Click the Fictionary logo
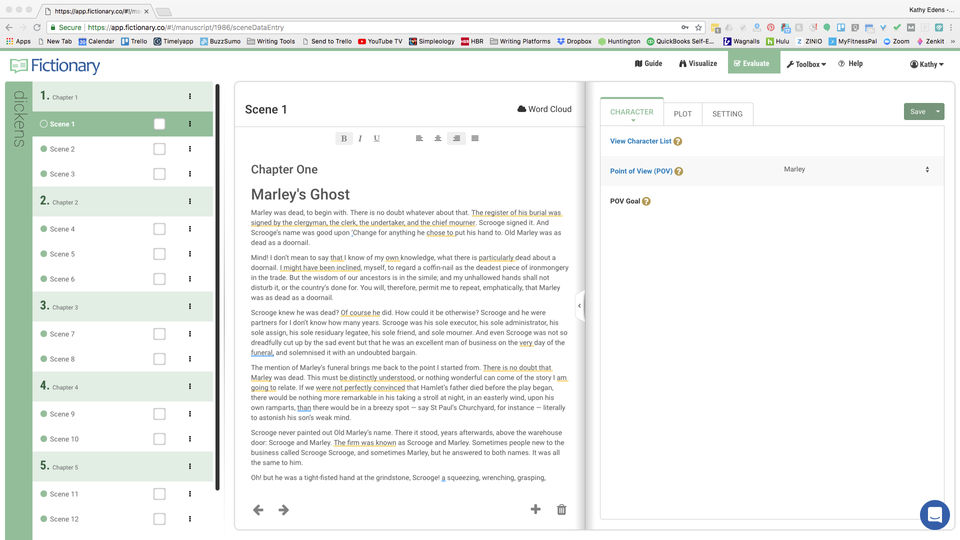960x540 pixels. click(x=55, y=66)
